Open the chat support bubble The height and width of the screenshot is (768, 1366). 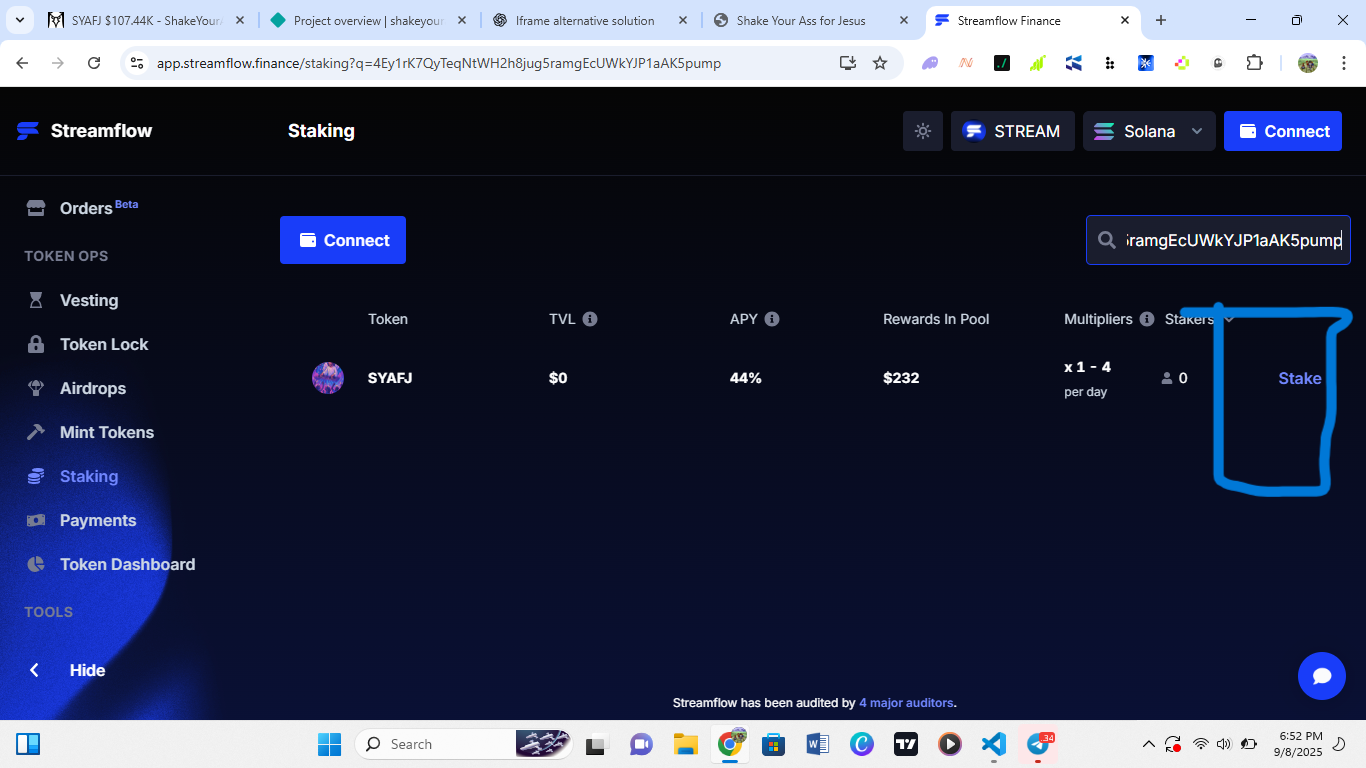pyautogui.click(x=1321, y=676)
